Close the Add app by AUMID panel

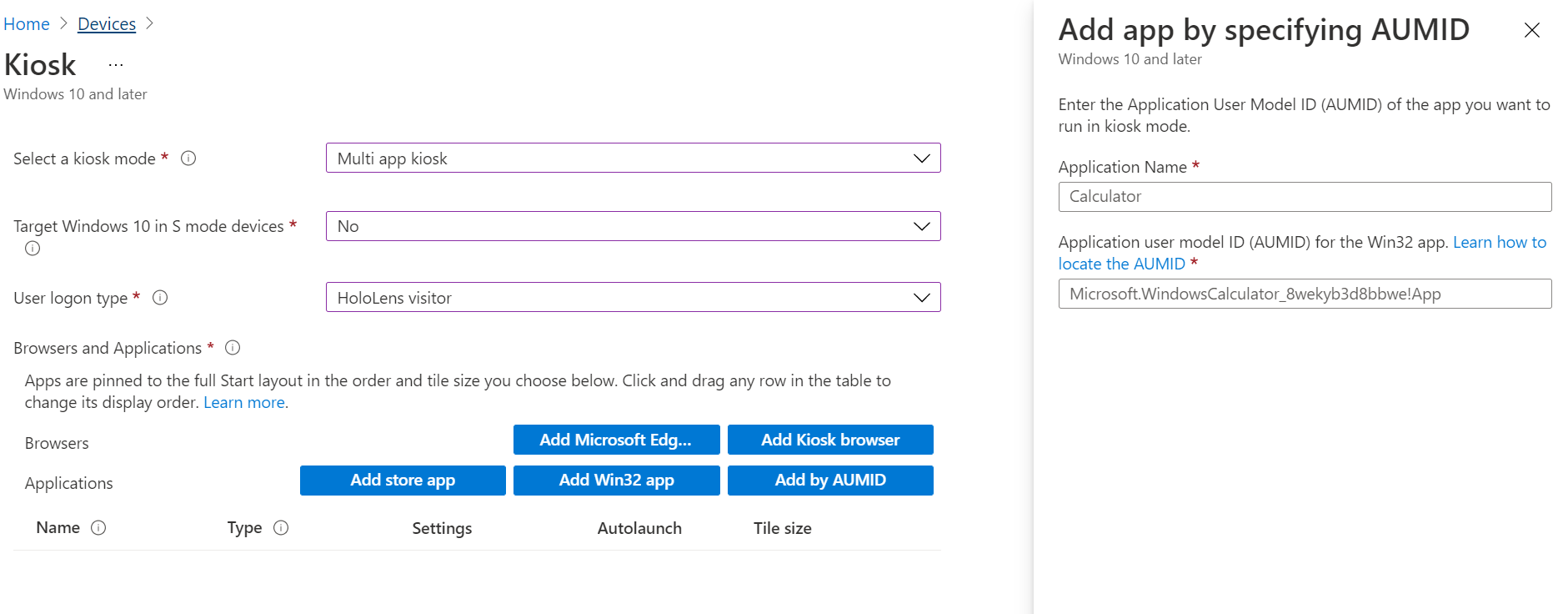pyautogui.click(x=1531, y=31)
